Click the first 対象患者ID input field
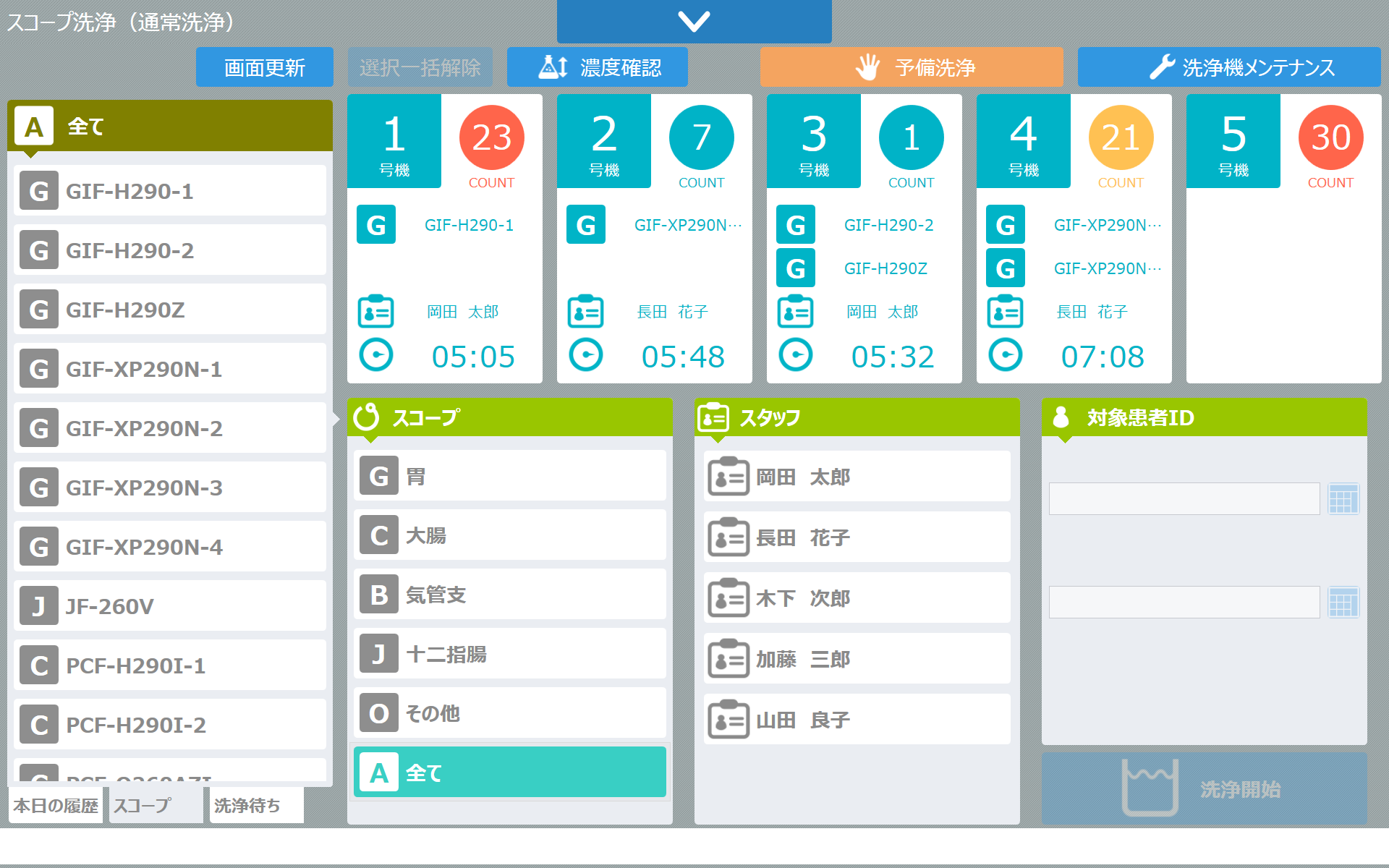 pyautogui.click(x=1184, y=498)
